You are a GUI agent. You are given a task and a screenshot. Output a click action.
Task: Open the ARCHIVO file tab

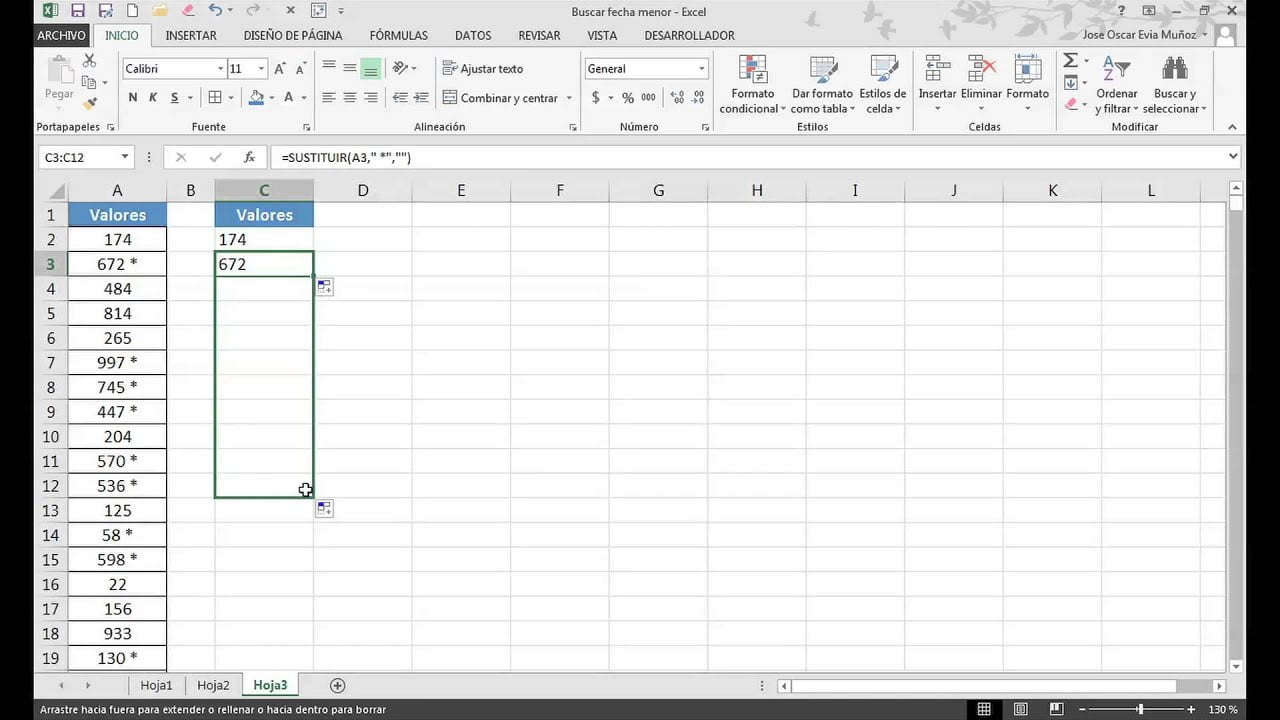coord(62,35)
